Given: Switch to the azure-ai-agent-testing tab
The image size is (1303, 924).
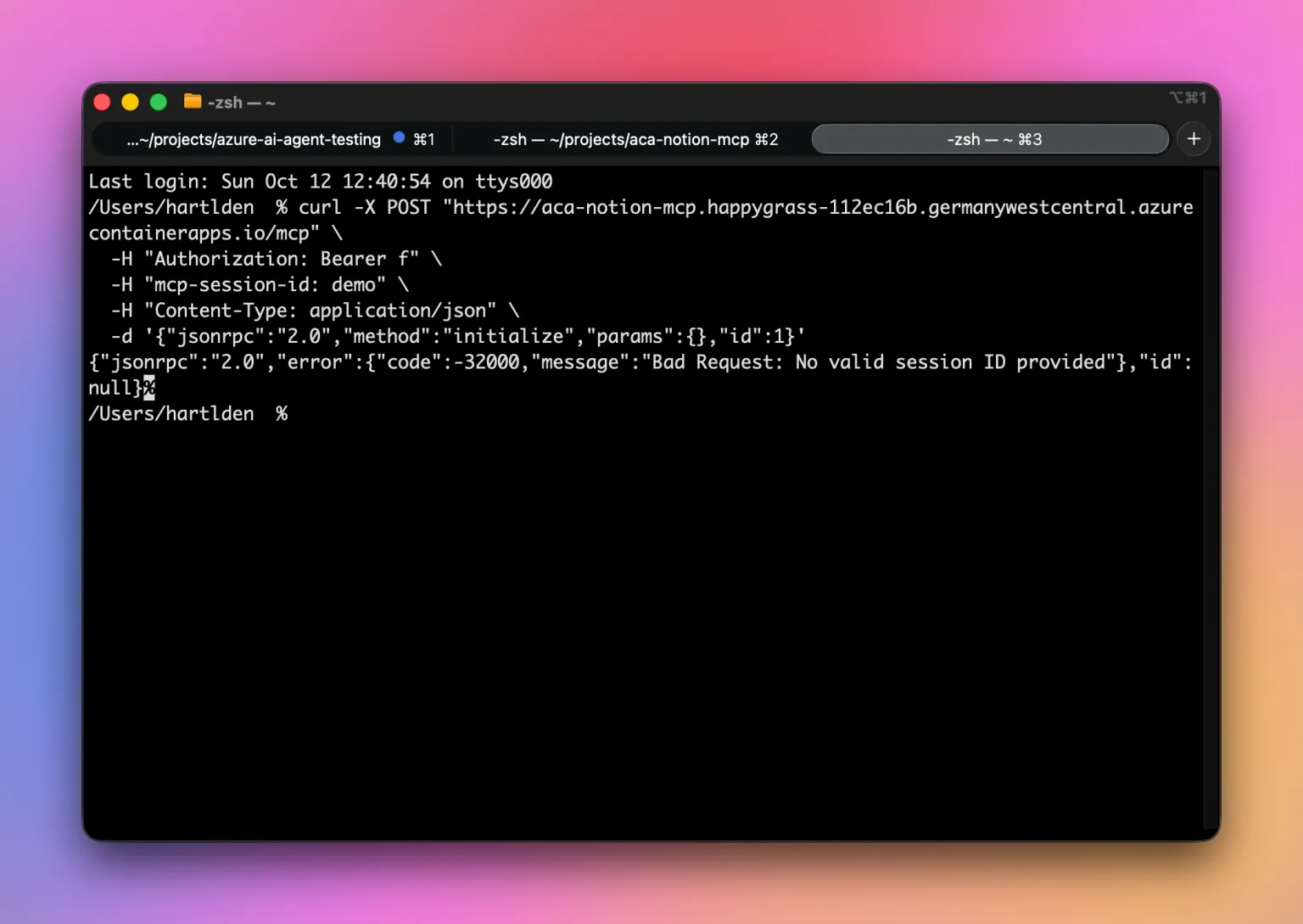Looking at the screenshot, I should tap(254, 140).
